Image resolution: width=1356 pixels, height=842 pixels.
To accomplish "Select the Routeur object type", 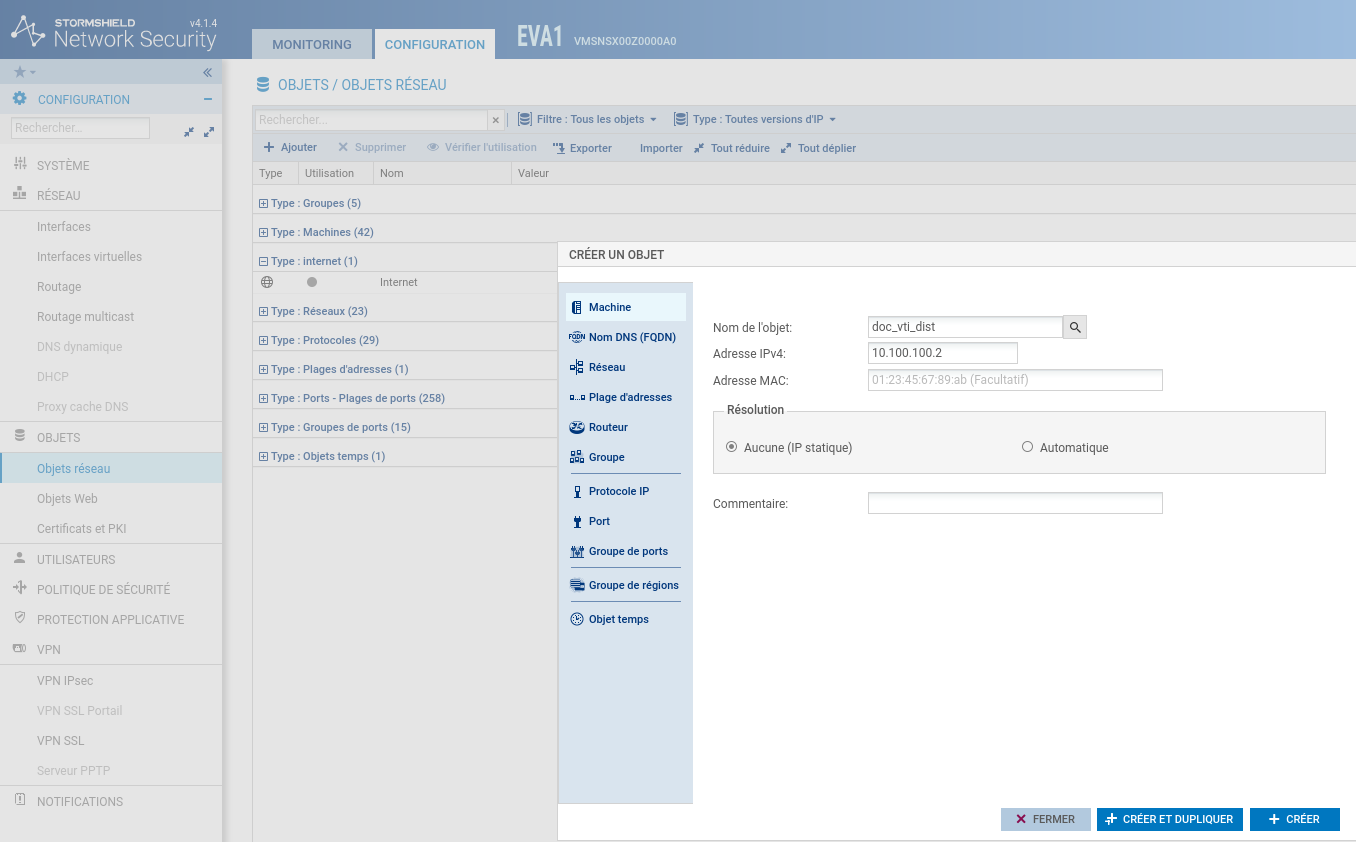I will [x=608, y=427].
